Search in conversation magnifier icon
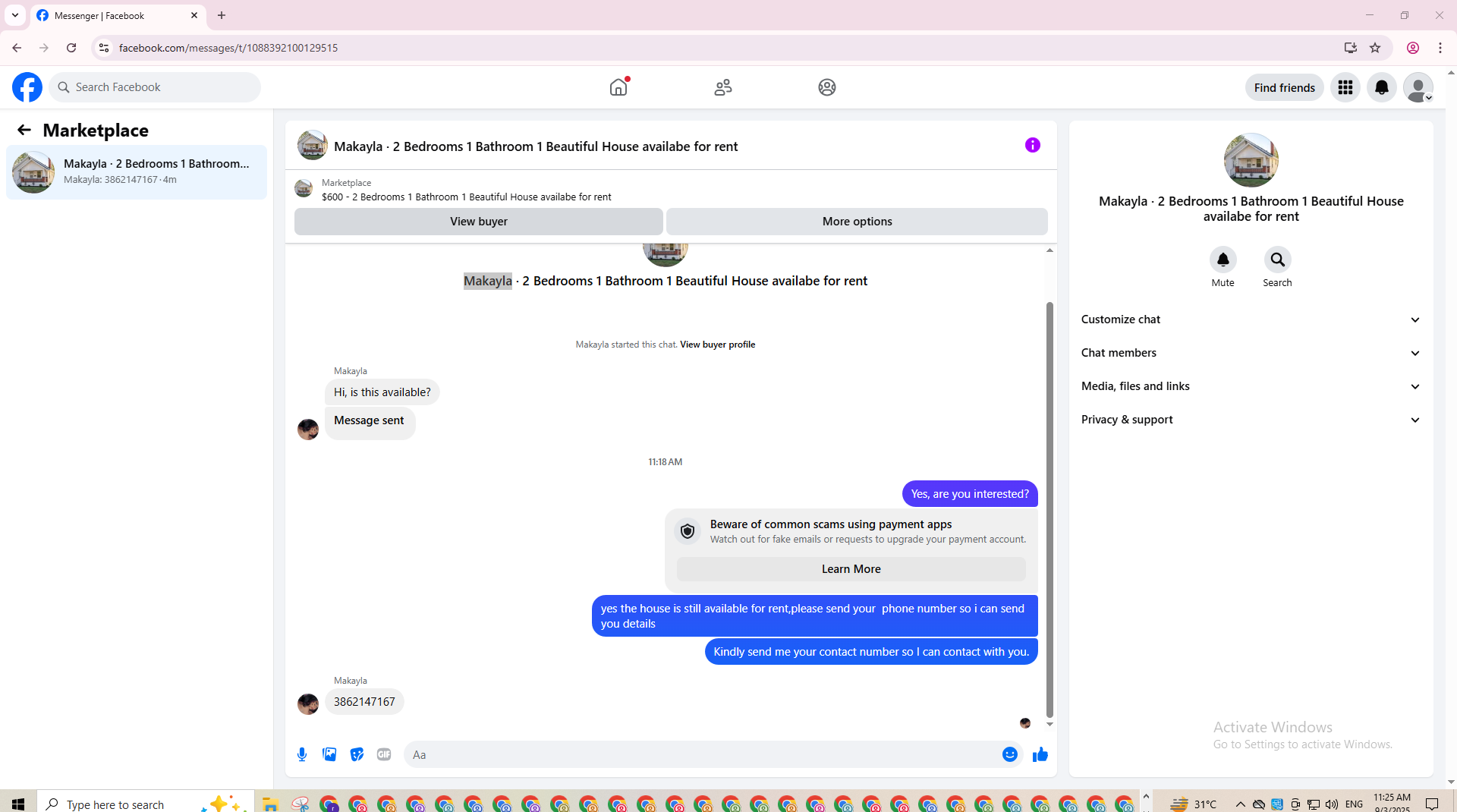The width and height of the screenshot is (1457, 812). (1277, 260)
